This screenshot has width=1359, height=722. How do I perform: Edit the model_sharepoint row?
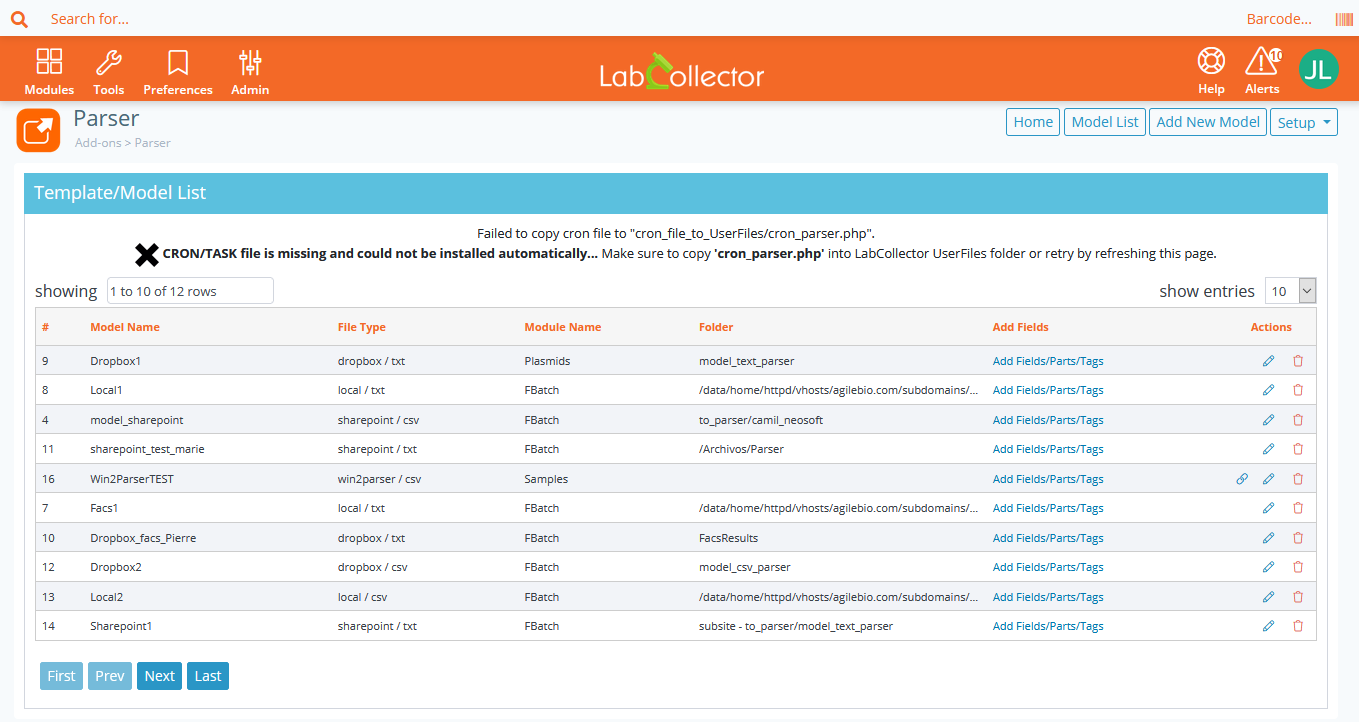pos(1269,420)
